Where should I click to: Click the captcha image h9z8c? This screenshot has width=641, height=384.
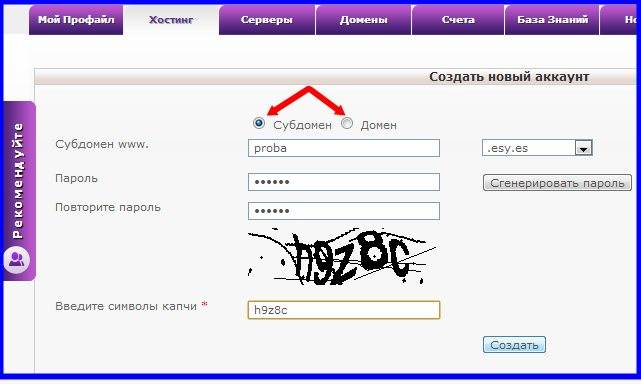(x=342, y=256)
